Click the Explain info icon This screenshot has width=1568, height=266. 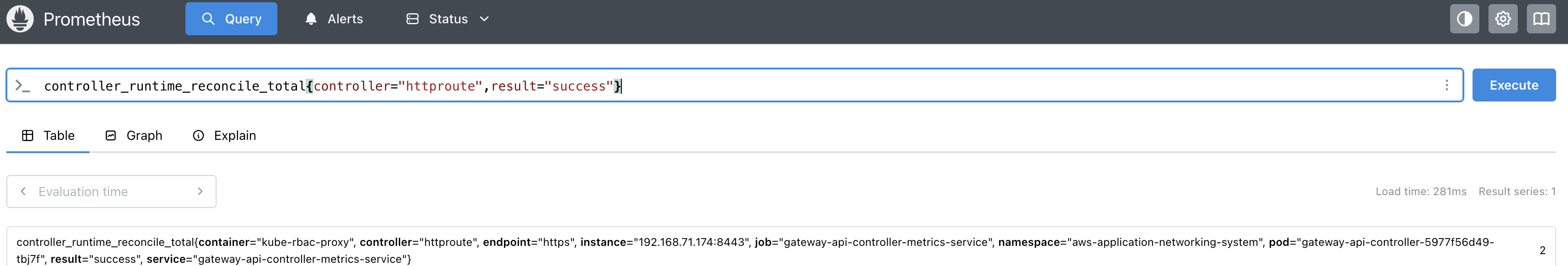tap(198, 135)
